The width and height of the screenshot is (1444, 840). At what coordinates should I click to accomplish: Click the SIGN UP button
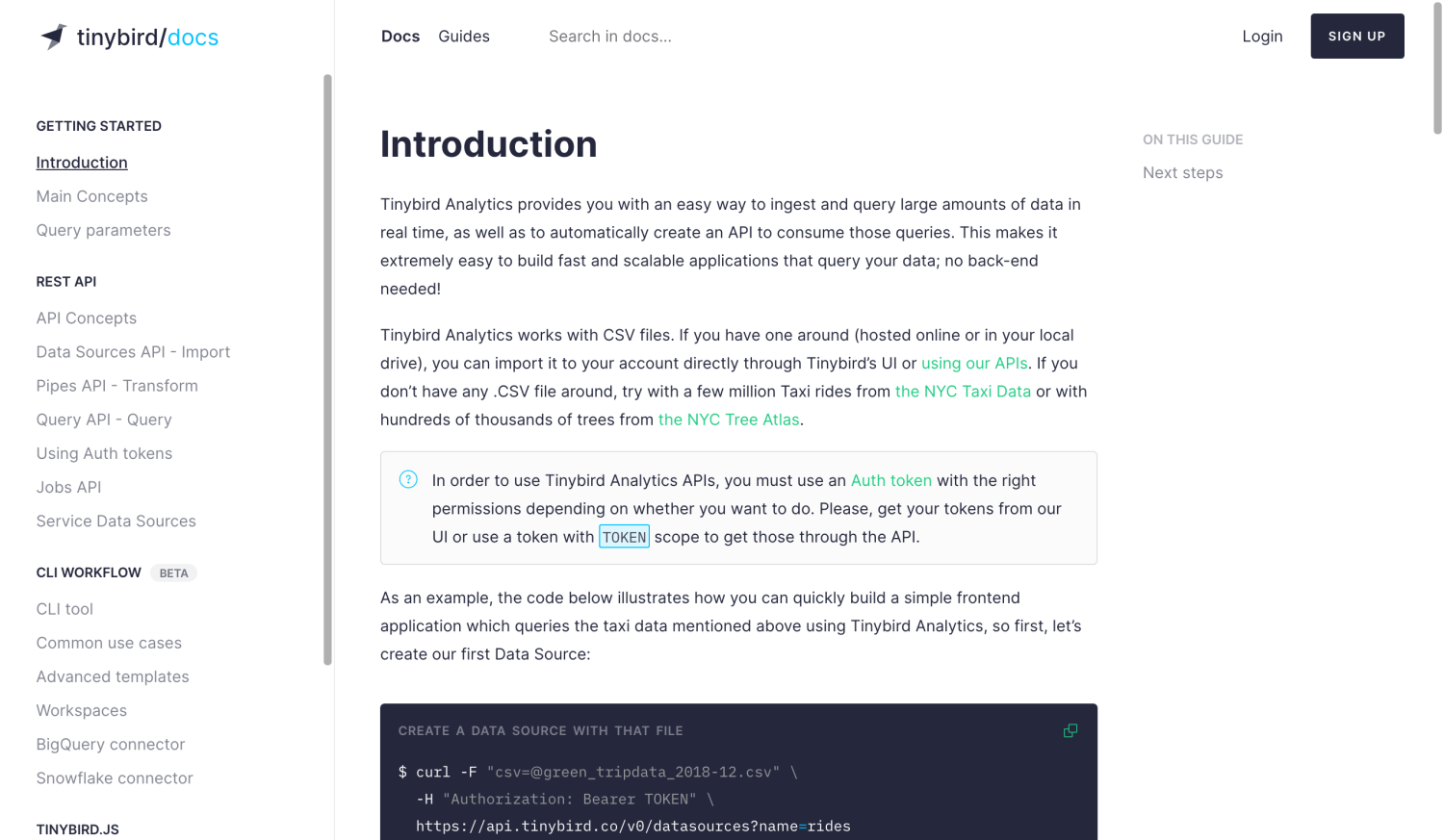pos(1356,36)
